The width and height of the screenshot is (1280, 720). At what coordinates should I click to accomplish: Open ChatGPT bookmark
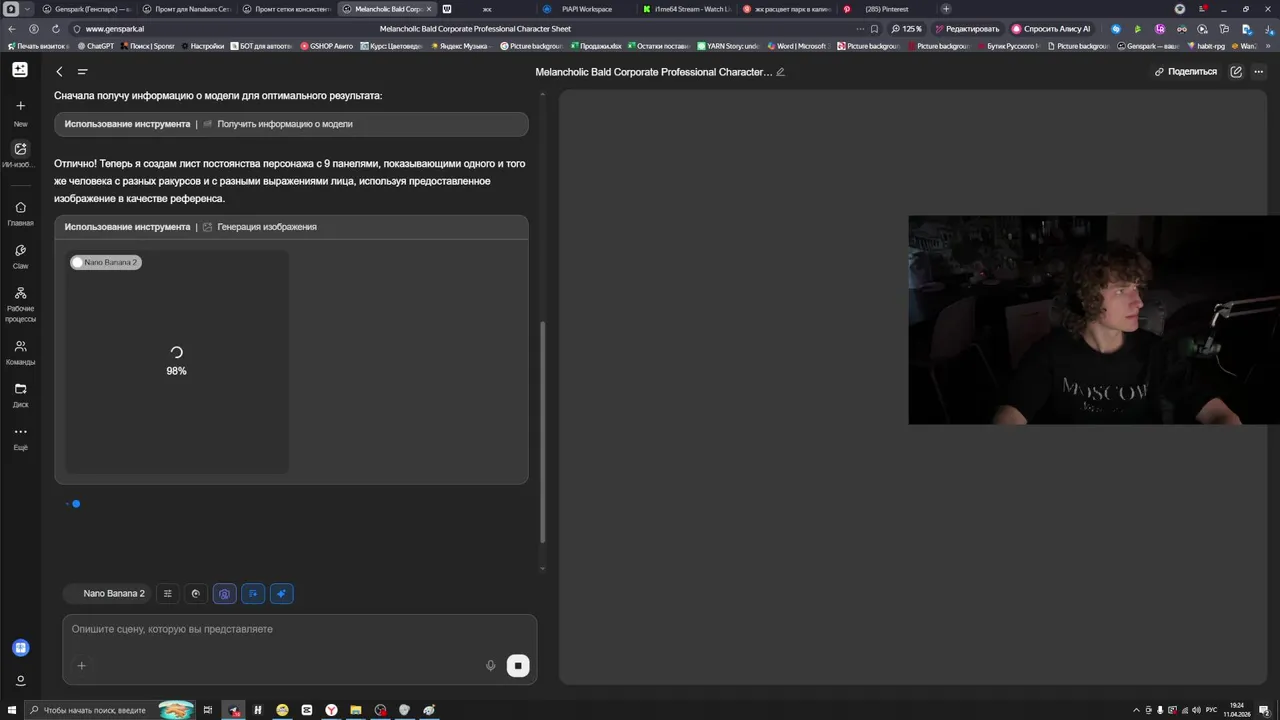pos(95,46)
